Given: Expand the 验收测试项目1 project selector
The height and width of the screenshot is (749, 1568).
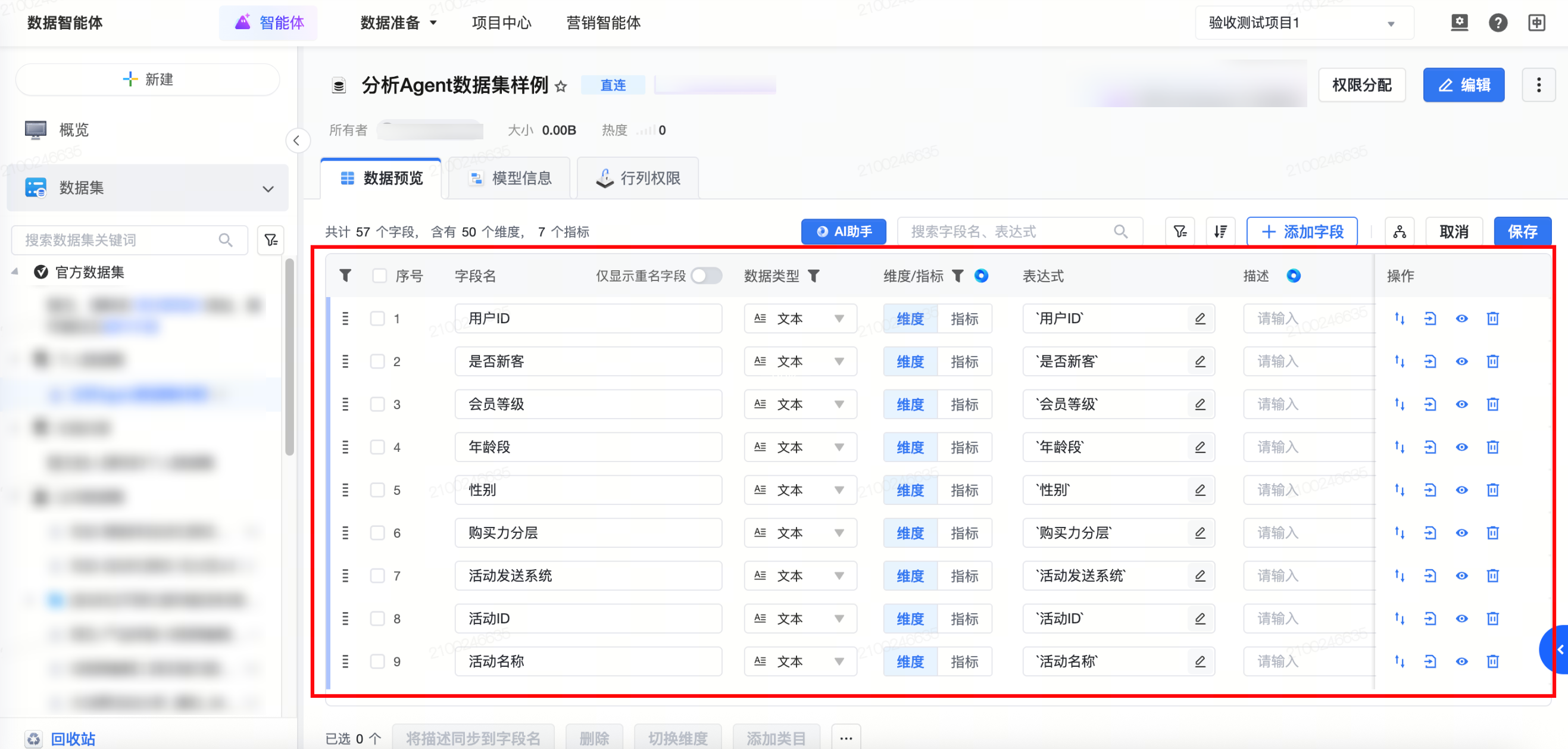Looking at the screenshot, I should [1304, 23].
